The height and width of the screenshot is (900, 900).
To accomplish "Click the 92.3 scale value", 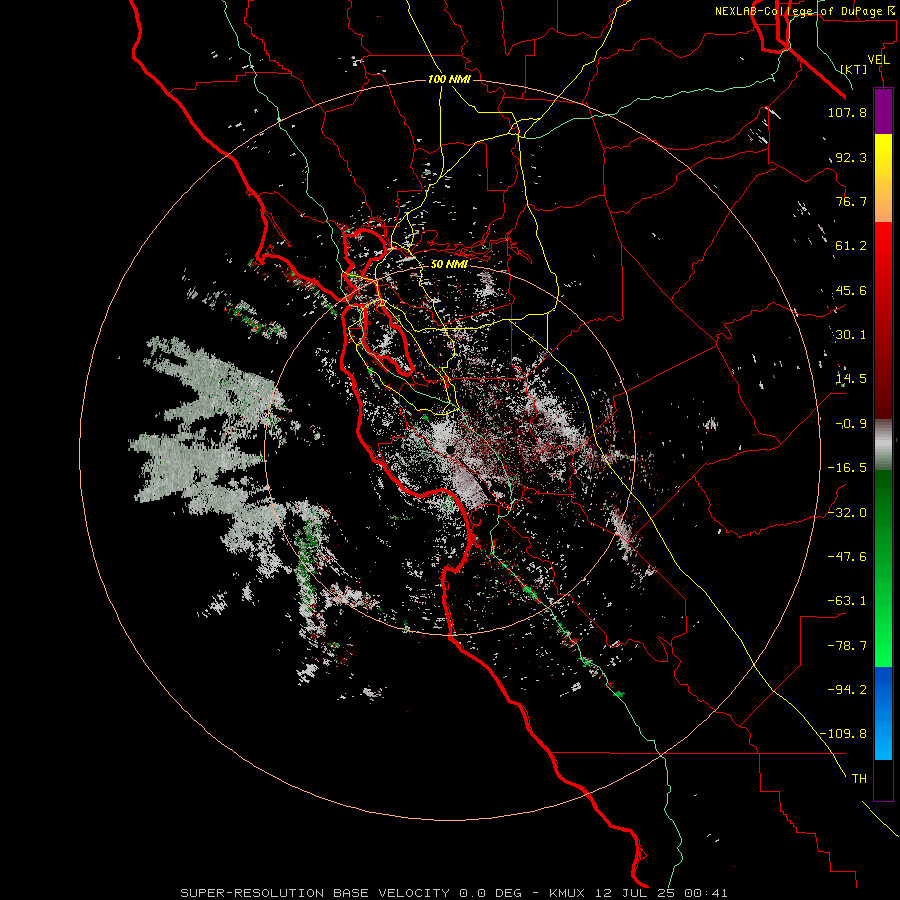I will (x=851, y=157).
